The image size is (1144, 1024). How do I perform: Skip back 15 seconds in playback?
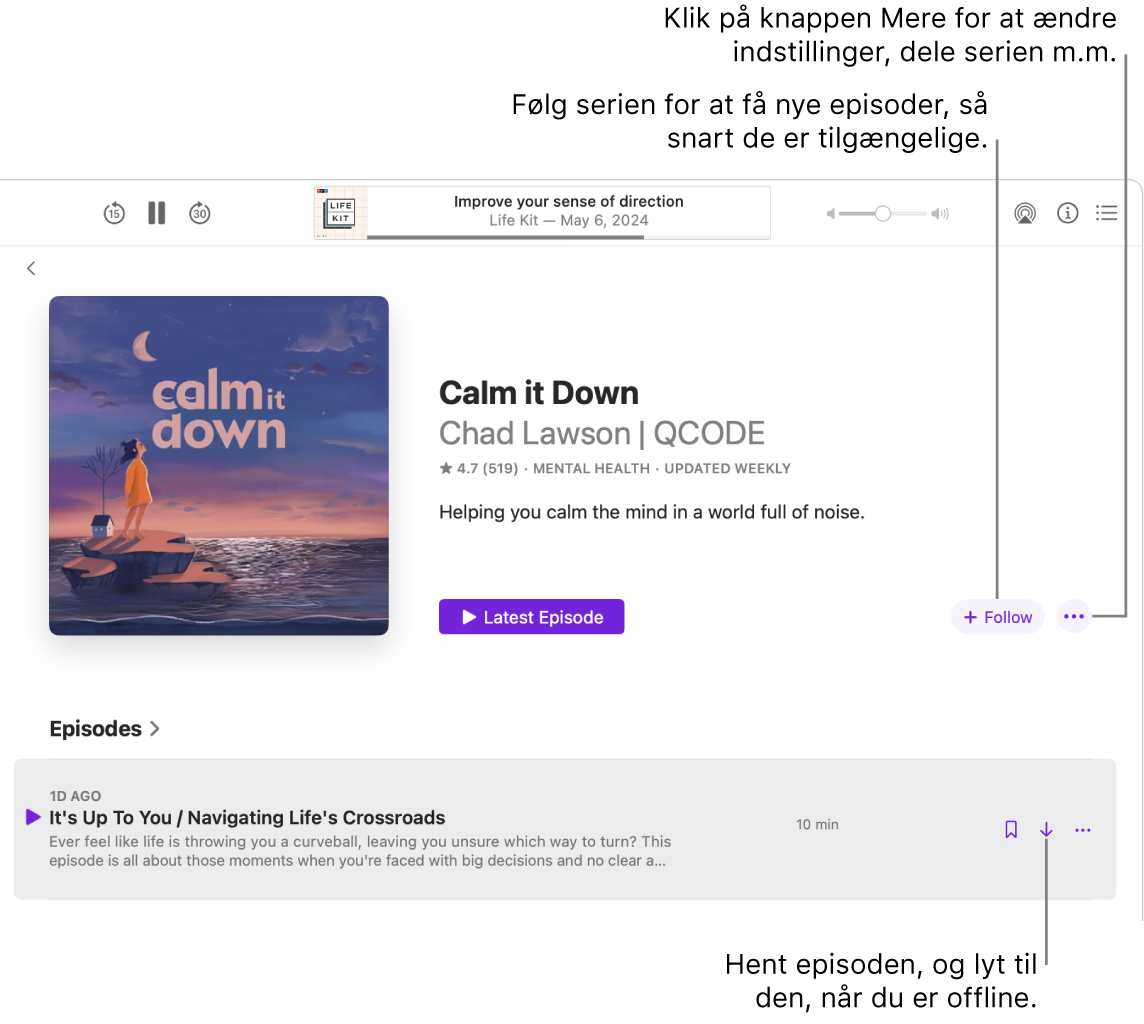coord(114,213)
